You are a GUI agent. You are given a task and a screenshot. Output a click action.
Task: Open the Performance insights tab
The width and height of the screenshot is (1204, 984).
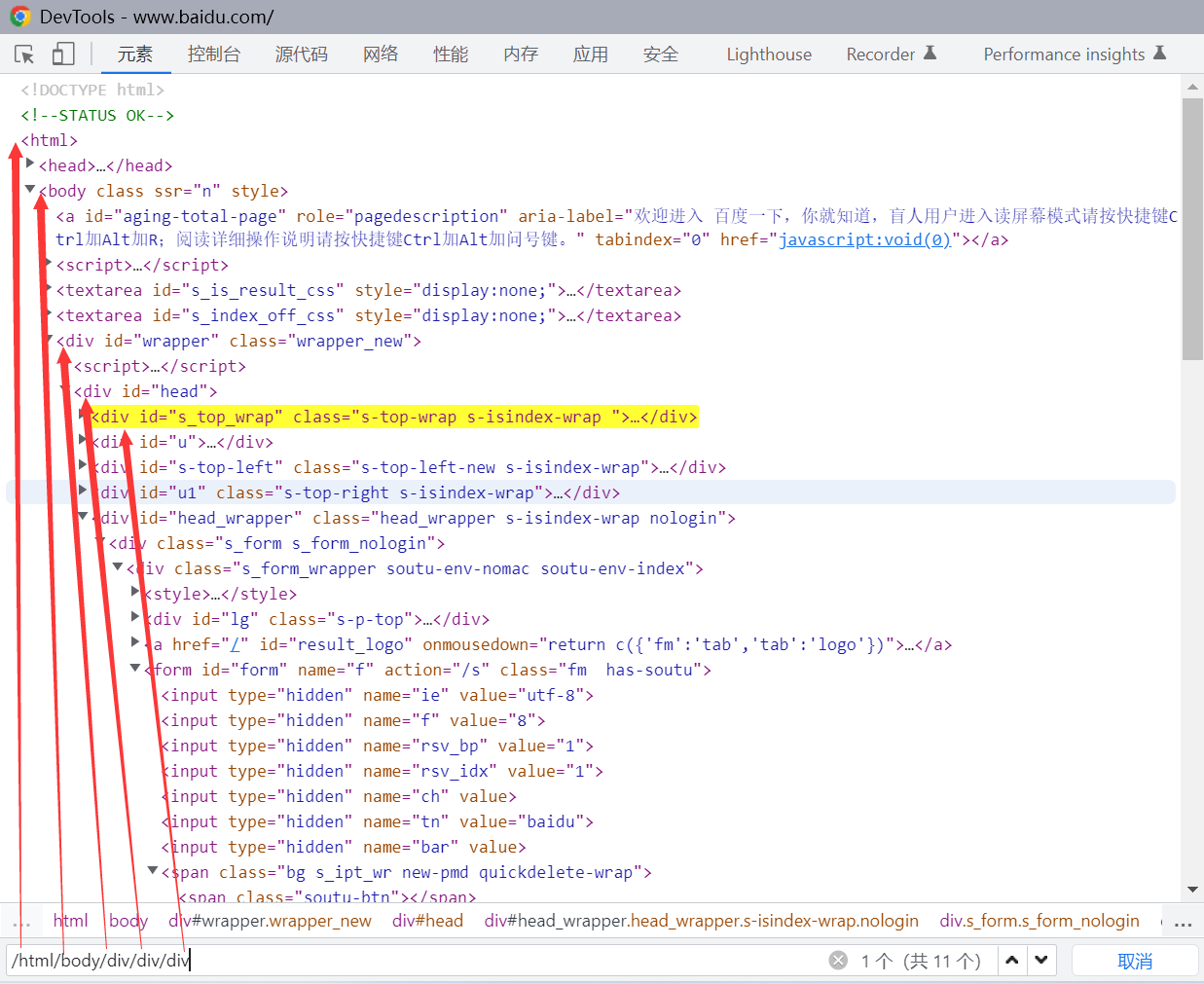point(1075,55)
